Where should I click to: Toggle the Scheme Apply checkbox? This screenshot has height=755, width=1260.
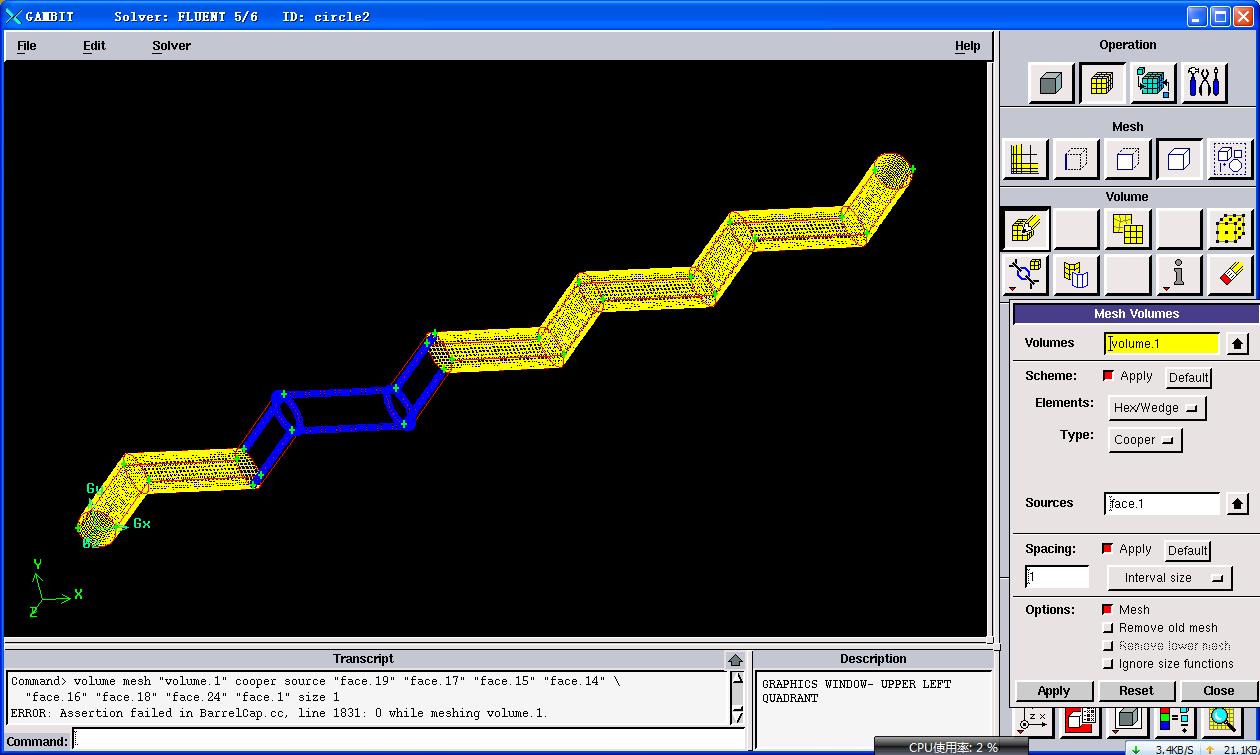[x=1108, y=376]
